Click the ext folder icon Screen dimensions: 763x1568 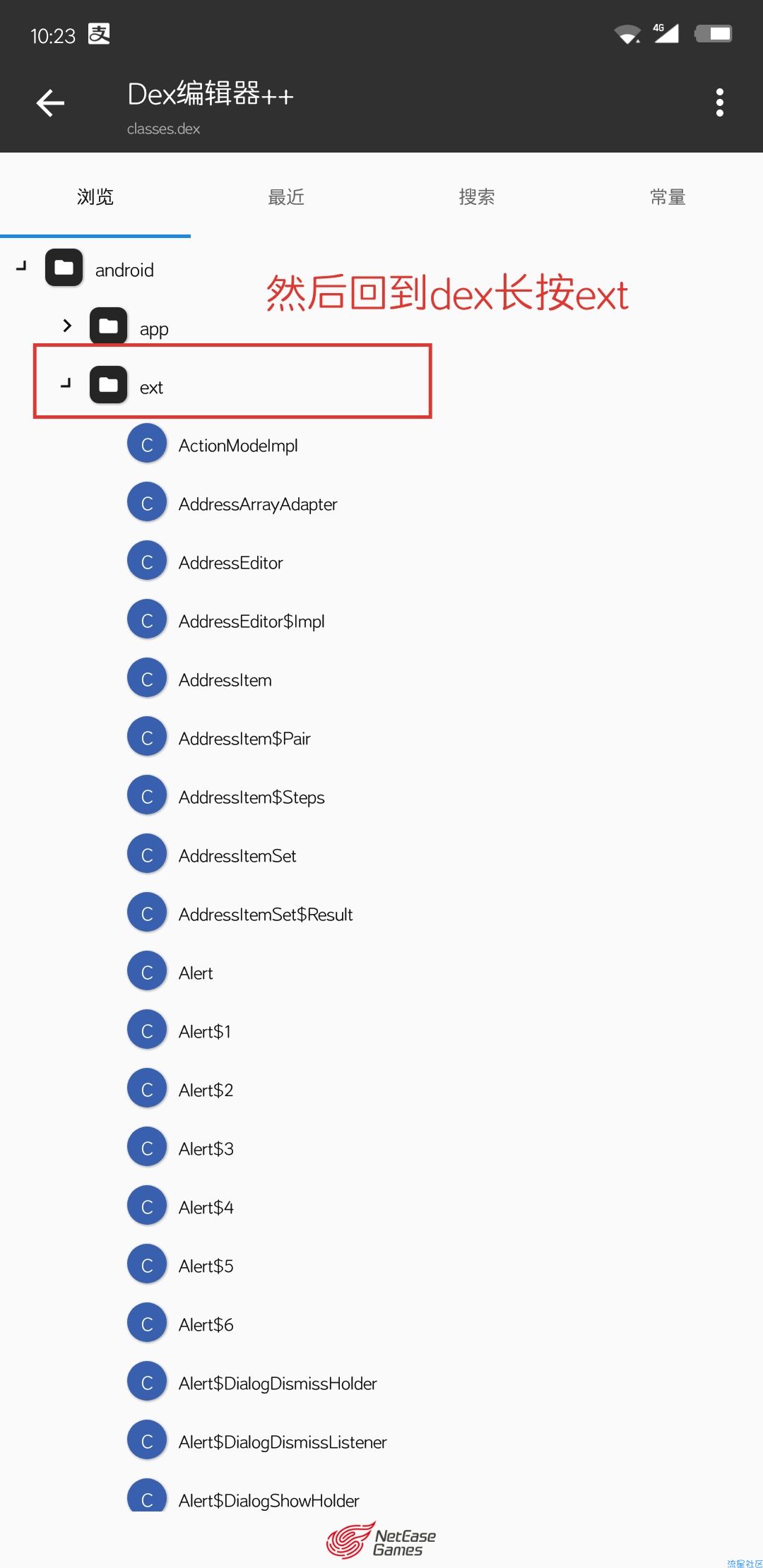coord(108,385)
